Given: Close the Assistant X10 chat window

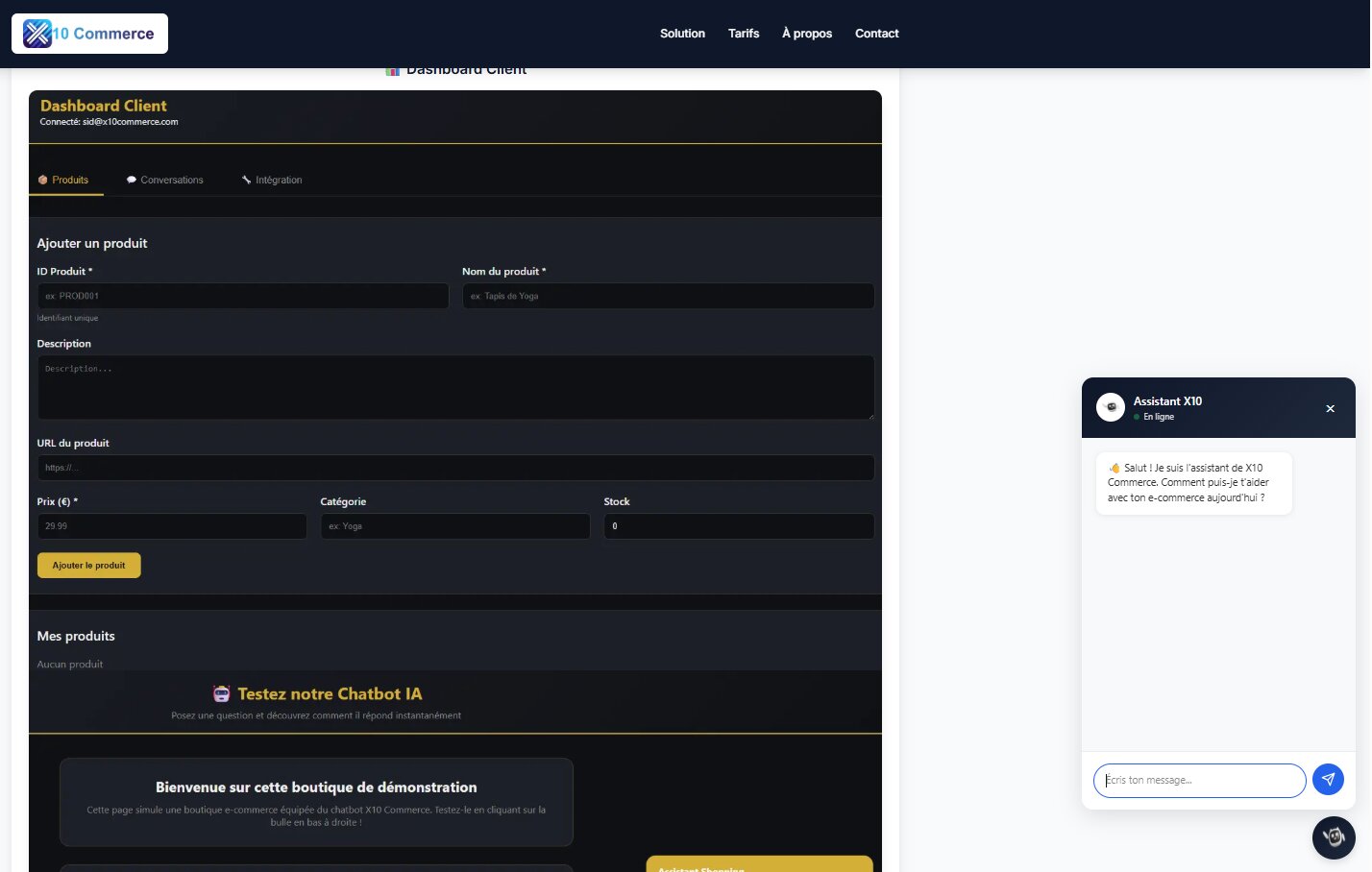Looking at the screenshot, I should tap(1331, 408).
